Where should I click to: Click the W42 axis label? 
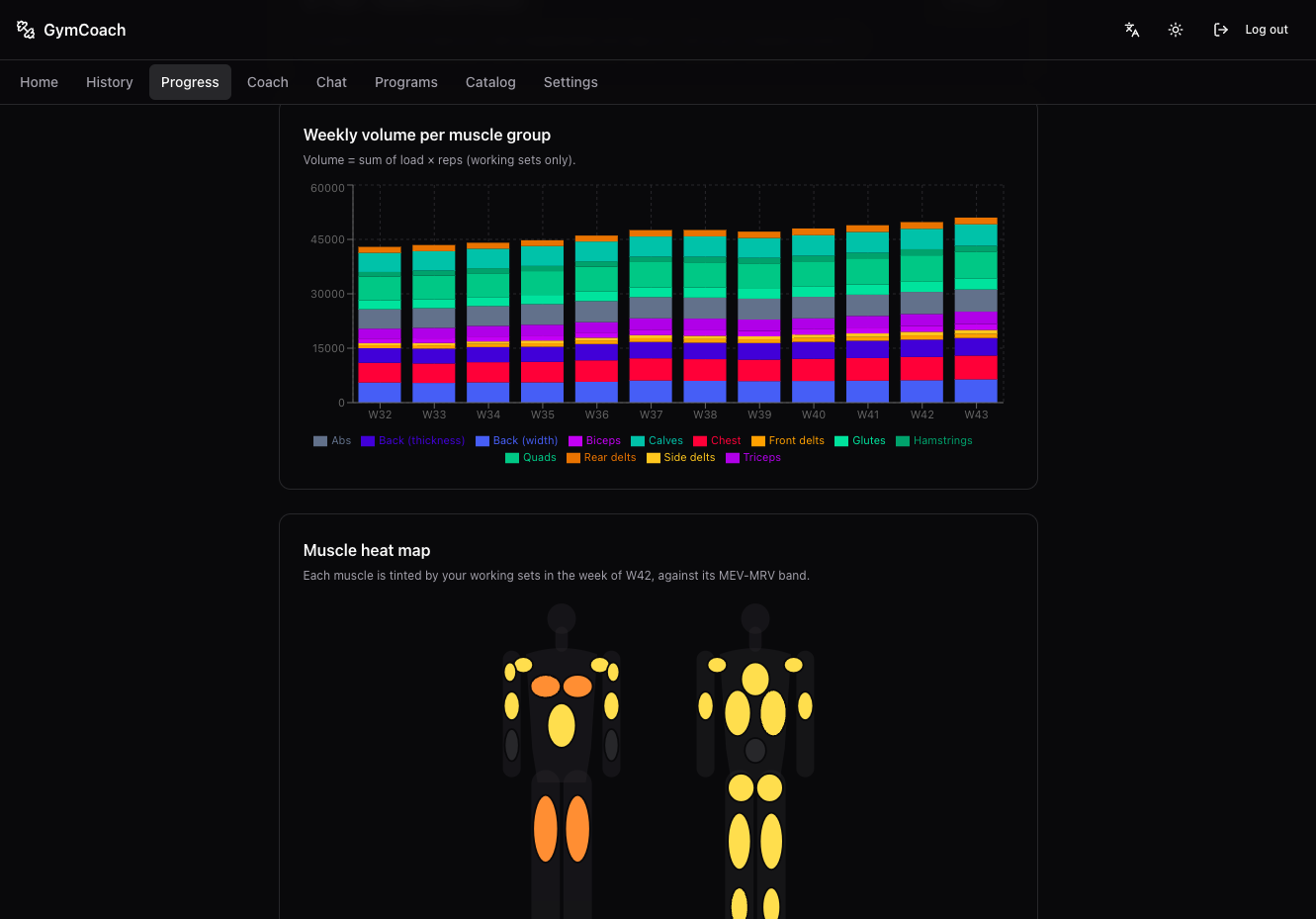pos(922,415)
